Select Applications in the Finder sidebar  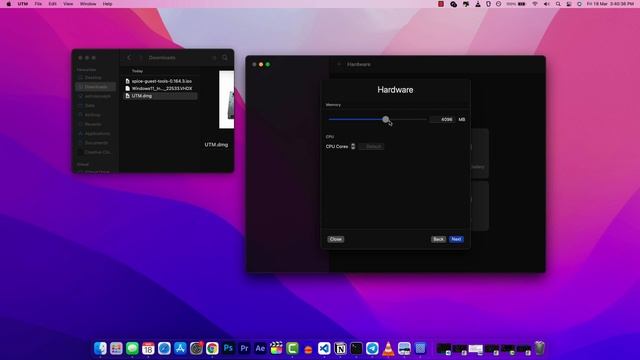coord(97,133)
